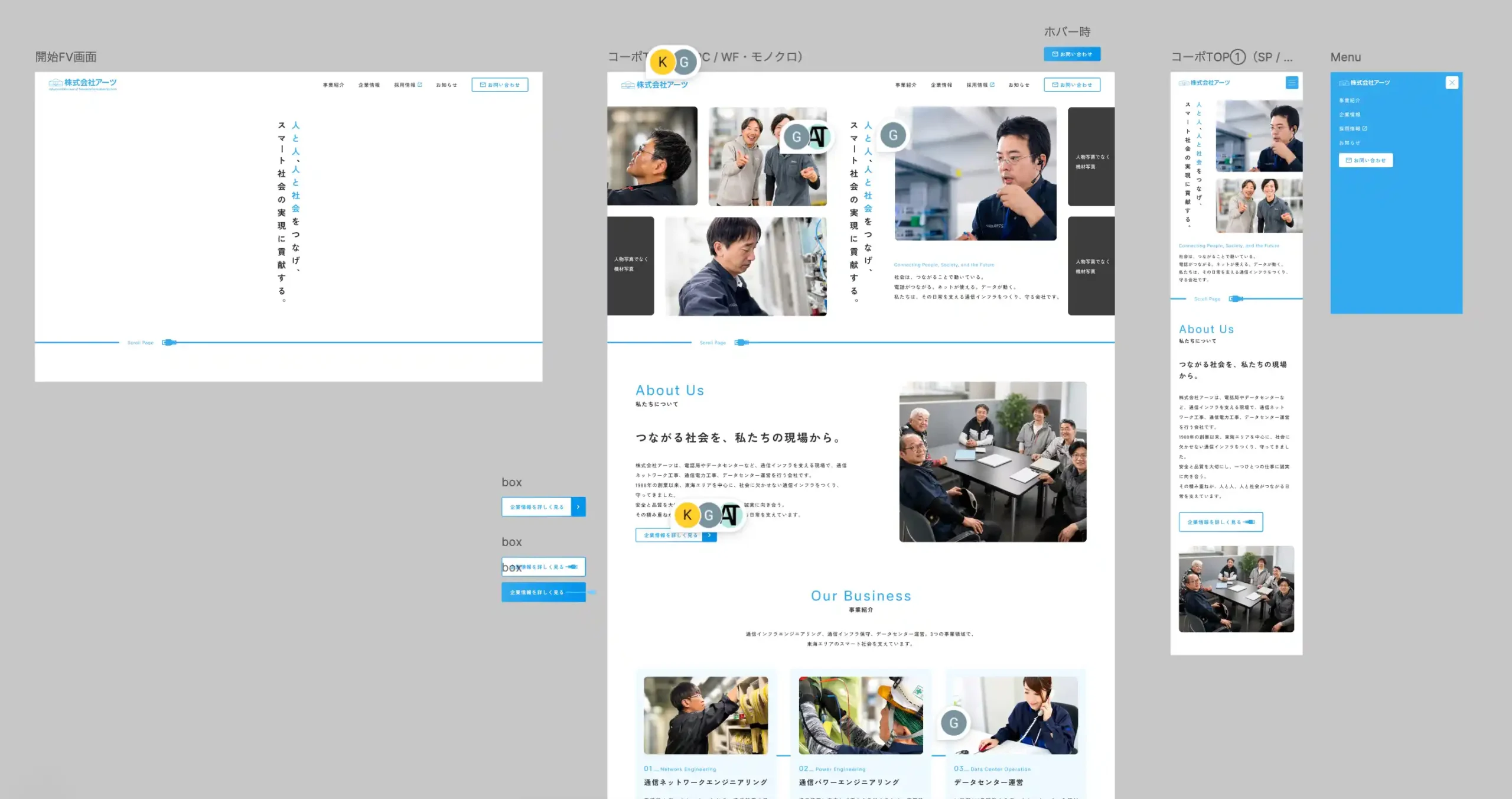The image size is (1512, 799).
Task: Click the solid blue 企業情報を詳しく見る box component
Action: click(x=543, y=592)
